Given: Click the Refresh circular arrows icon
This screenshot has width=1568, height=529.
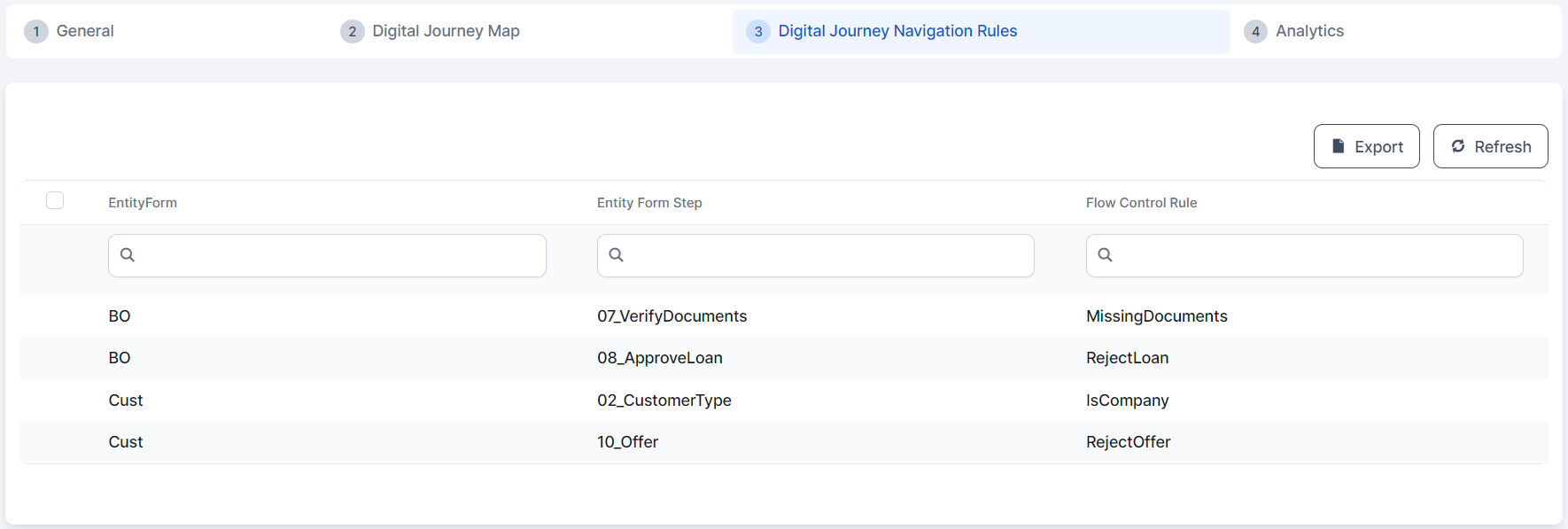Looking at the screenshot, I should click(x=1458, y=146).
